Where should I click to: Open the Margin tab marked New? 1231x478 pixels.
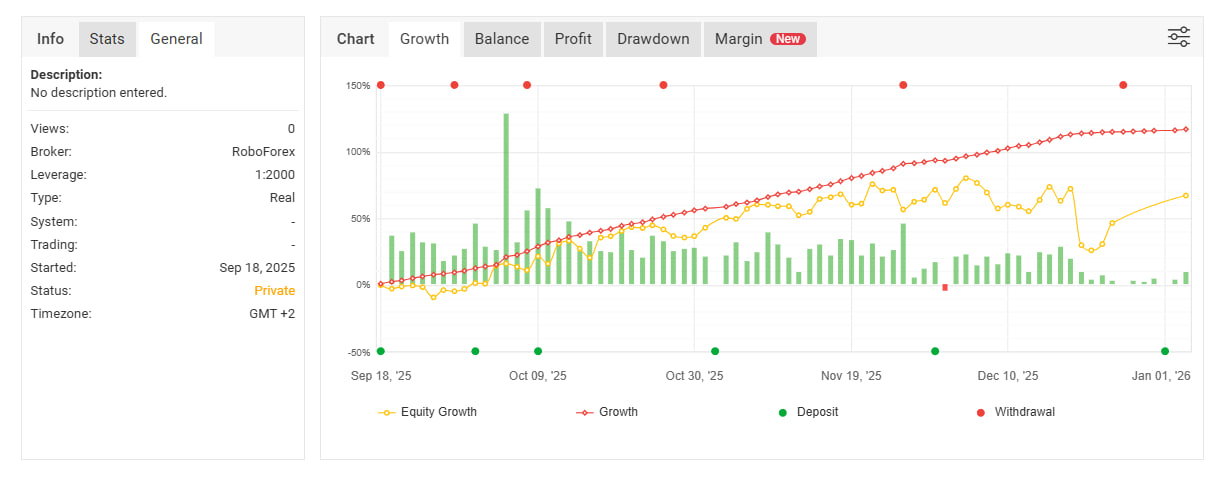point(759,39)
